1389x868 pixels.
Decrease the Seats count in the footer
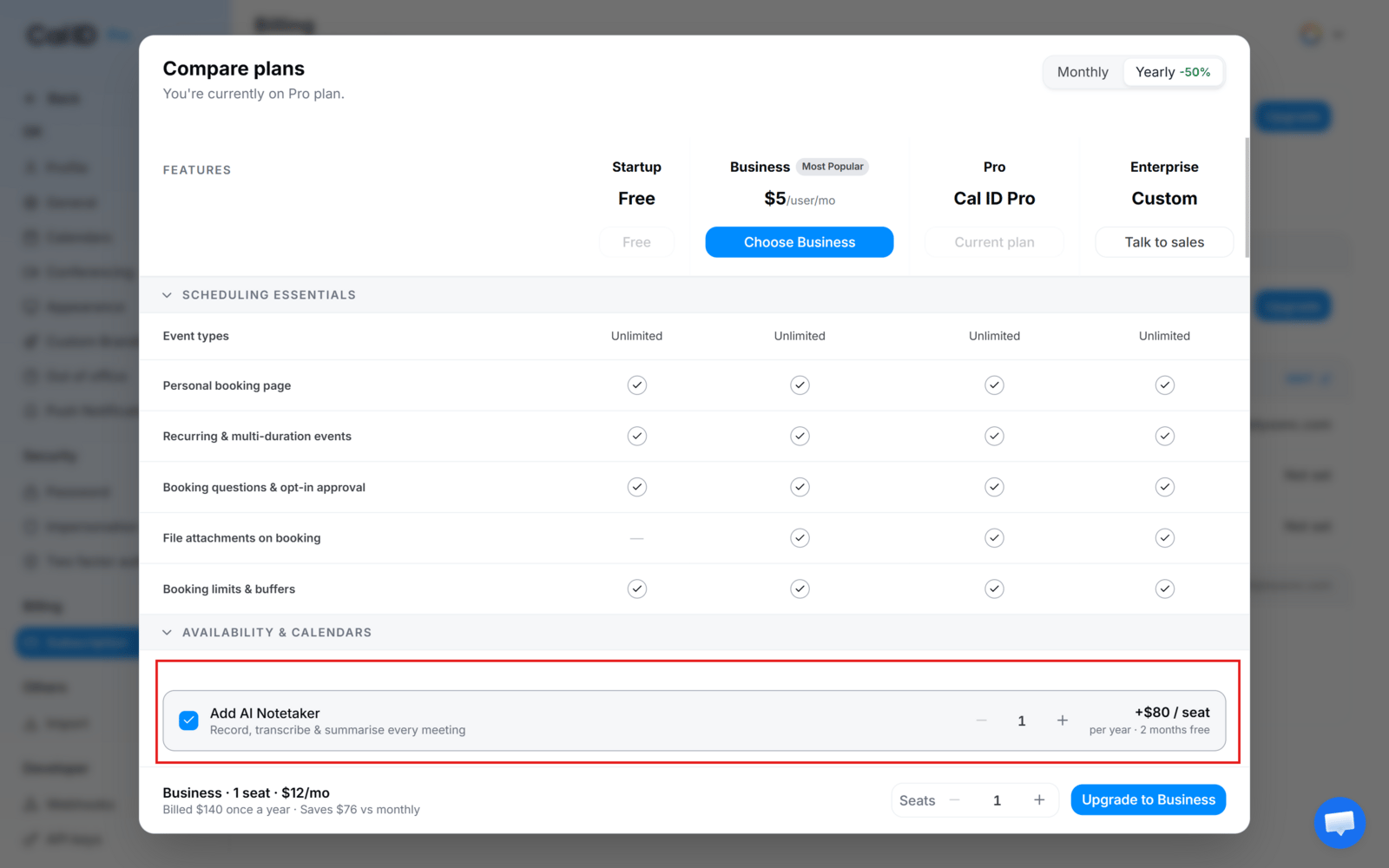[955, 800]
